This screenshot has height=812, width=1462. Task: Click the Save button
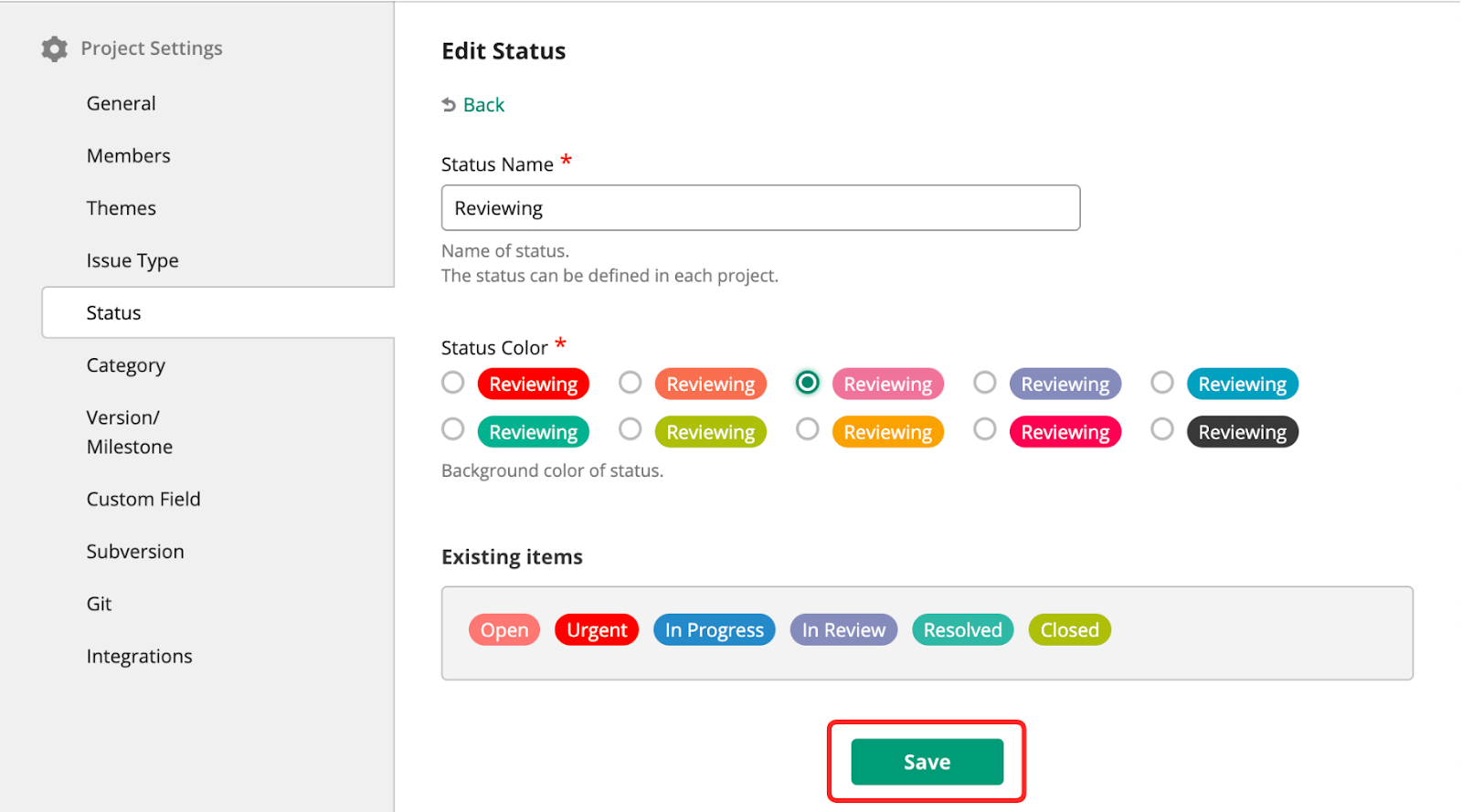(927, 762)
